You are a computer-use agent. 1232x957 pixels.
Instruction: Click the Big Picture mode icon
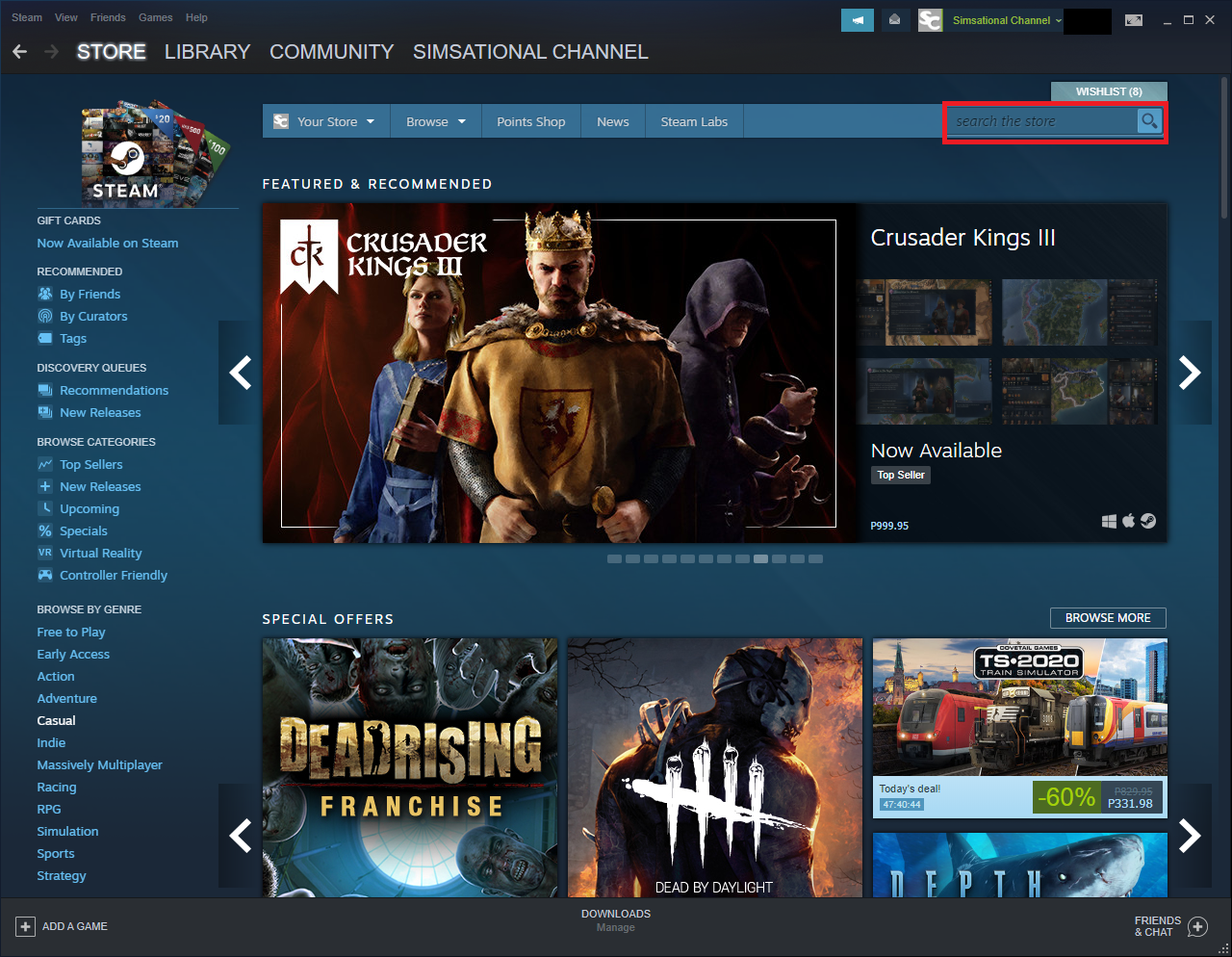[x=1134, y=20]
